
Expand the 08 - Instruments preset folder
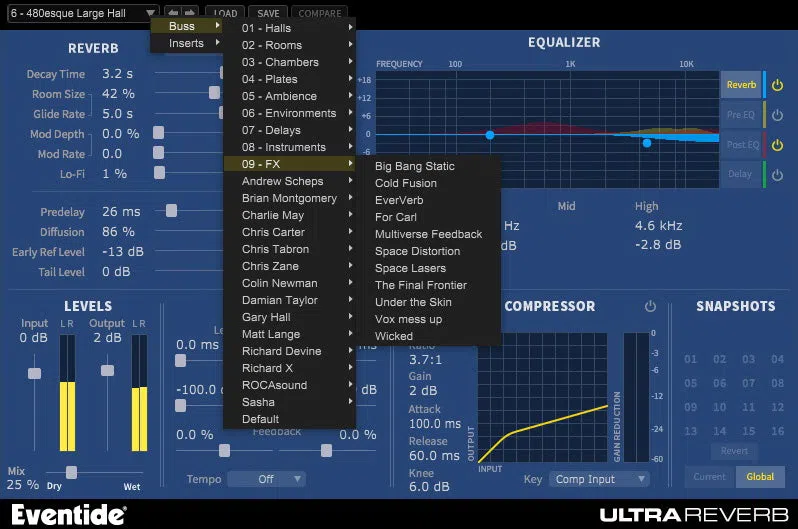[290, 147]
